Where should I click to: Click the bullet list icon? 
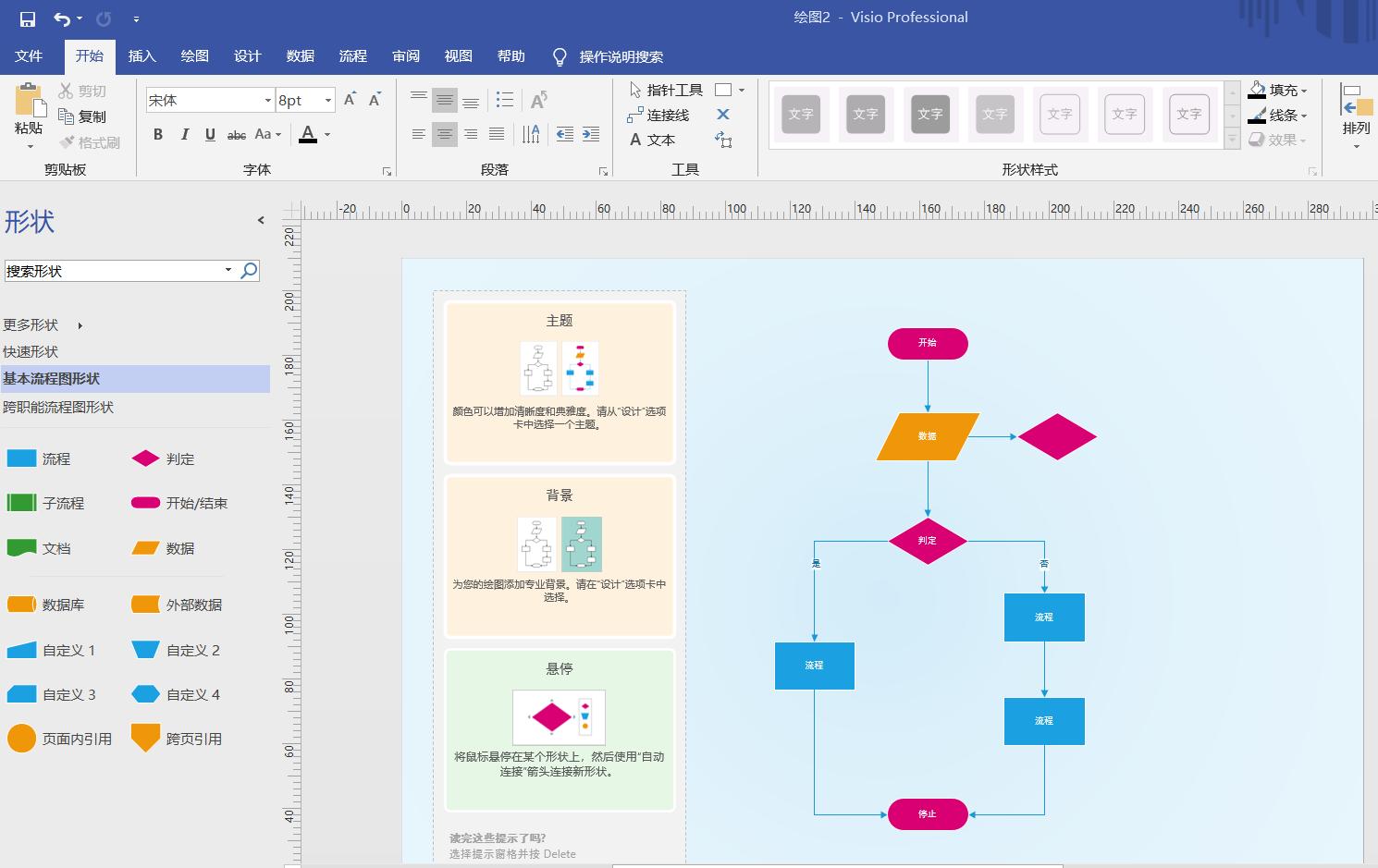click(504, 100)
